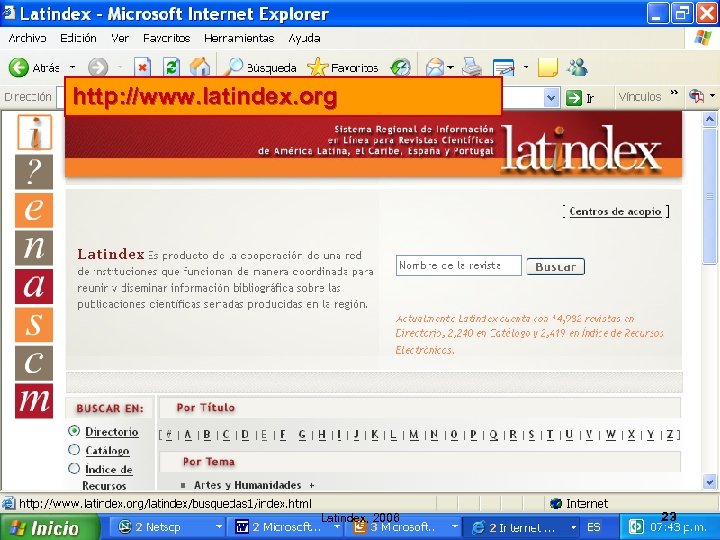The height and width of the screenshot is (540, 720).
Task: Go to the home page icon
Action: tap(200, 68)
